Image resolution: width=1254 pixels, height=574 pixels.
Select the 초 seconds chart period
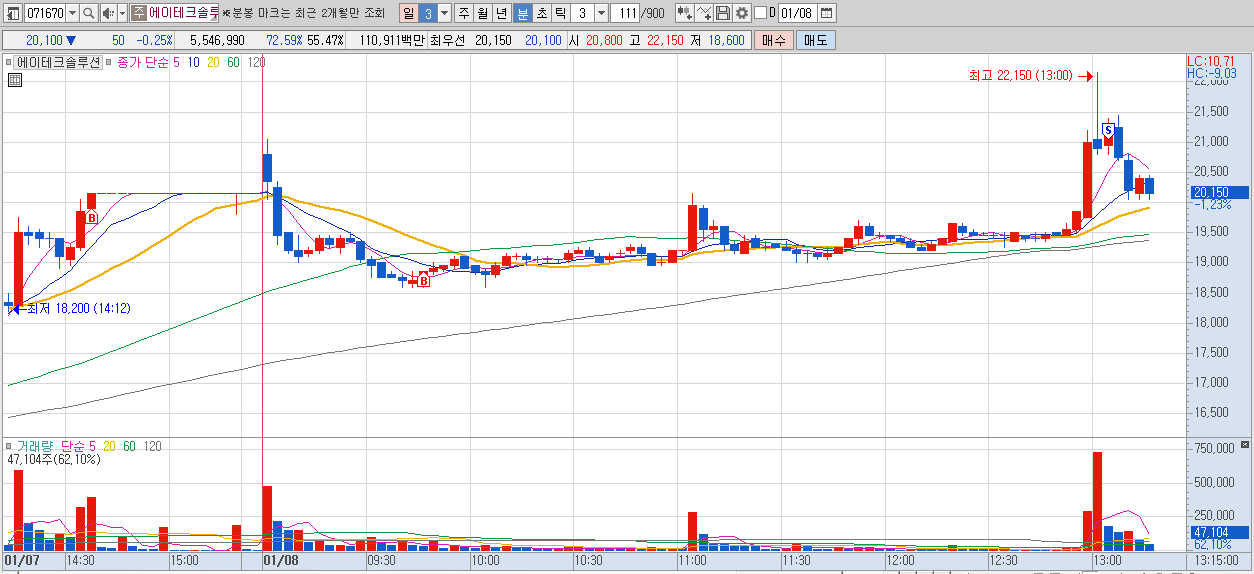pos(541,13)
